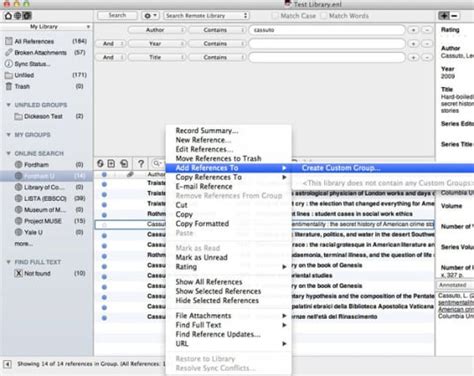
Task: Click the empty Year search text field
Action: point(327,44)
